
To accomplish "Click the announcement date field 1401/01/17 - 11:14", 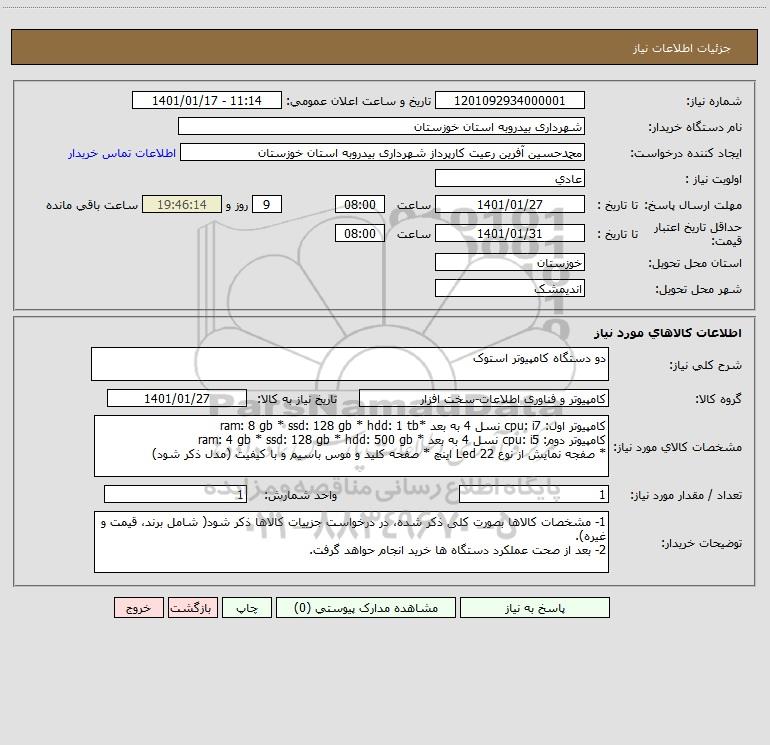I will pos(207,101).
